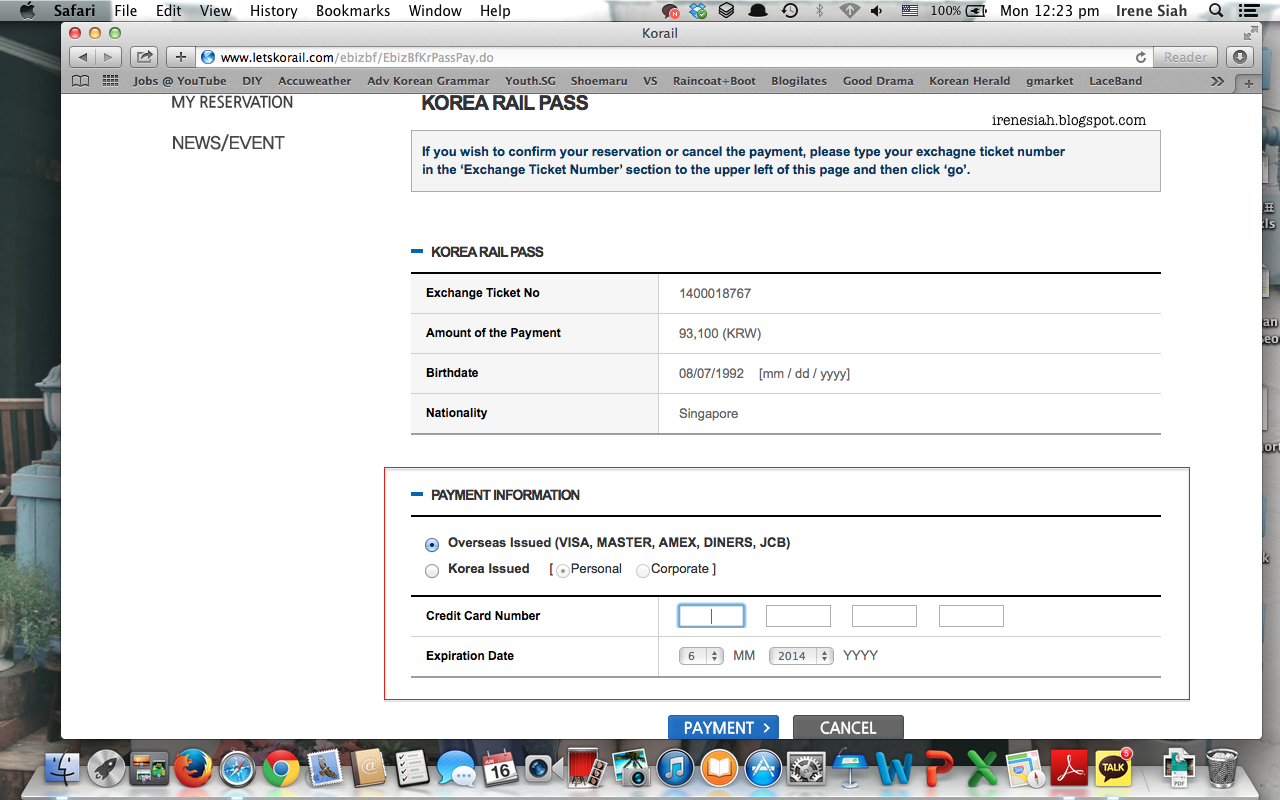
Task: Open Finder from the dock
Action: (63, 768)
